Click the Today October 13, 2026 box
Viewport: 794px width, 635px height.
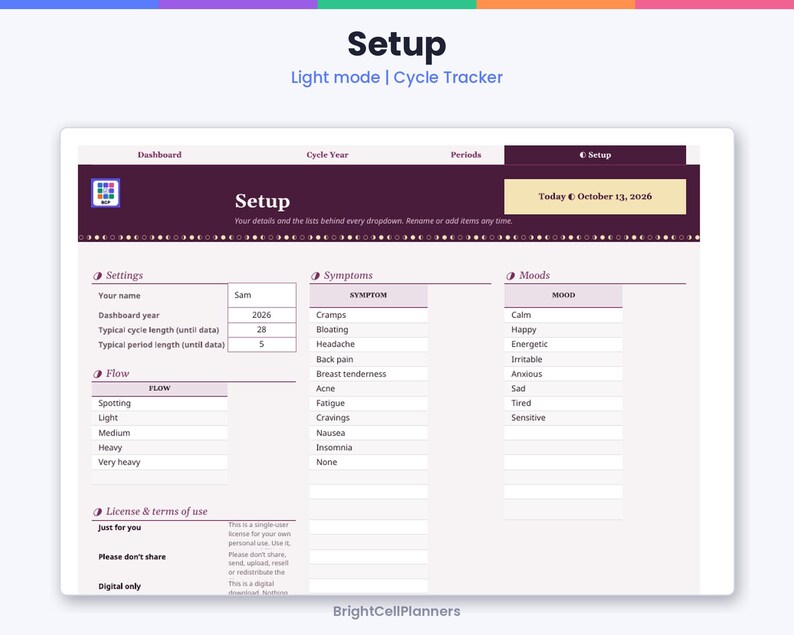(595, 196)
